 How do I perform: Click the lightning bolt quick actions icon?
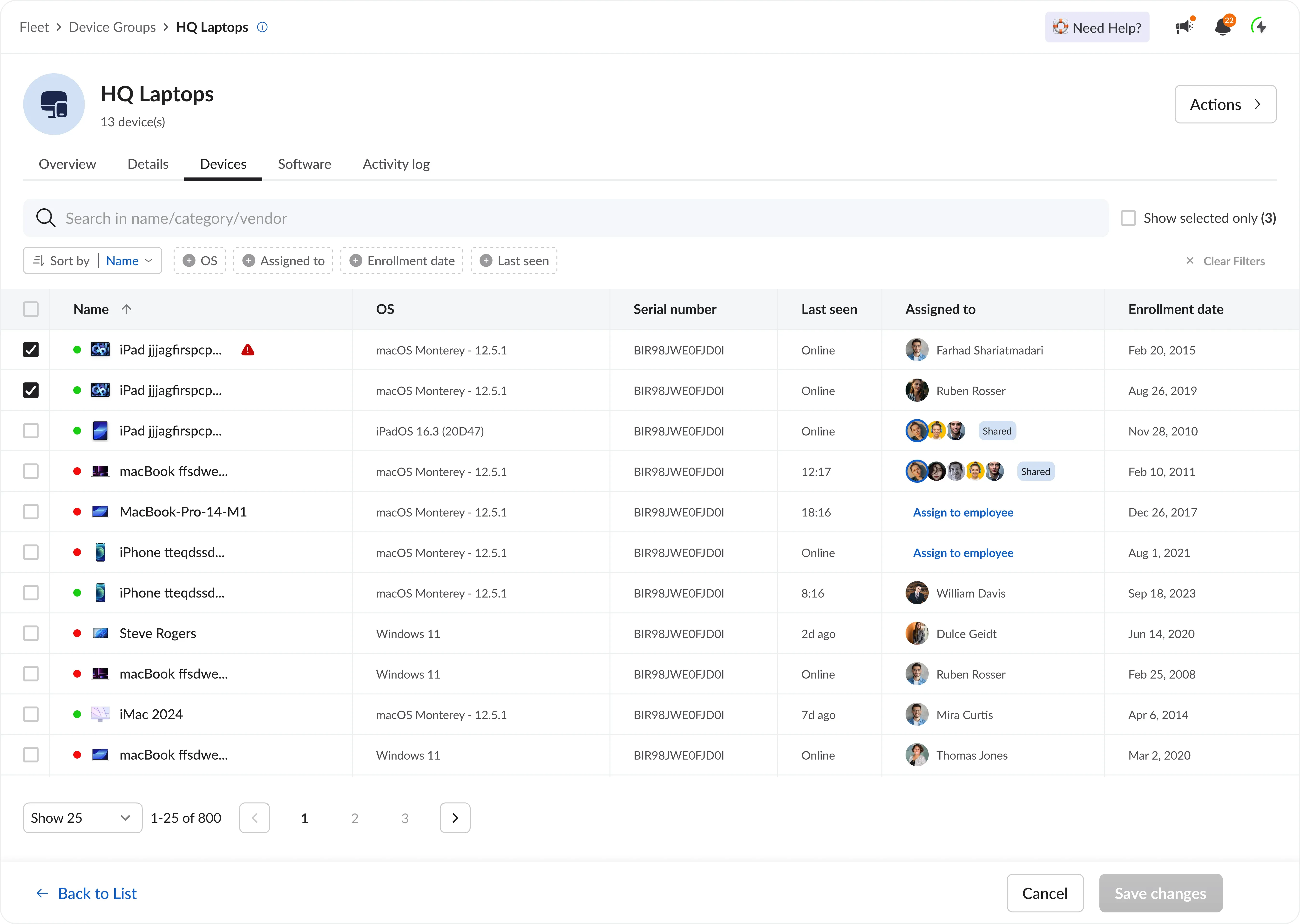(1259, 26)
